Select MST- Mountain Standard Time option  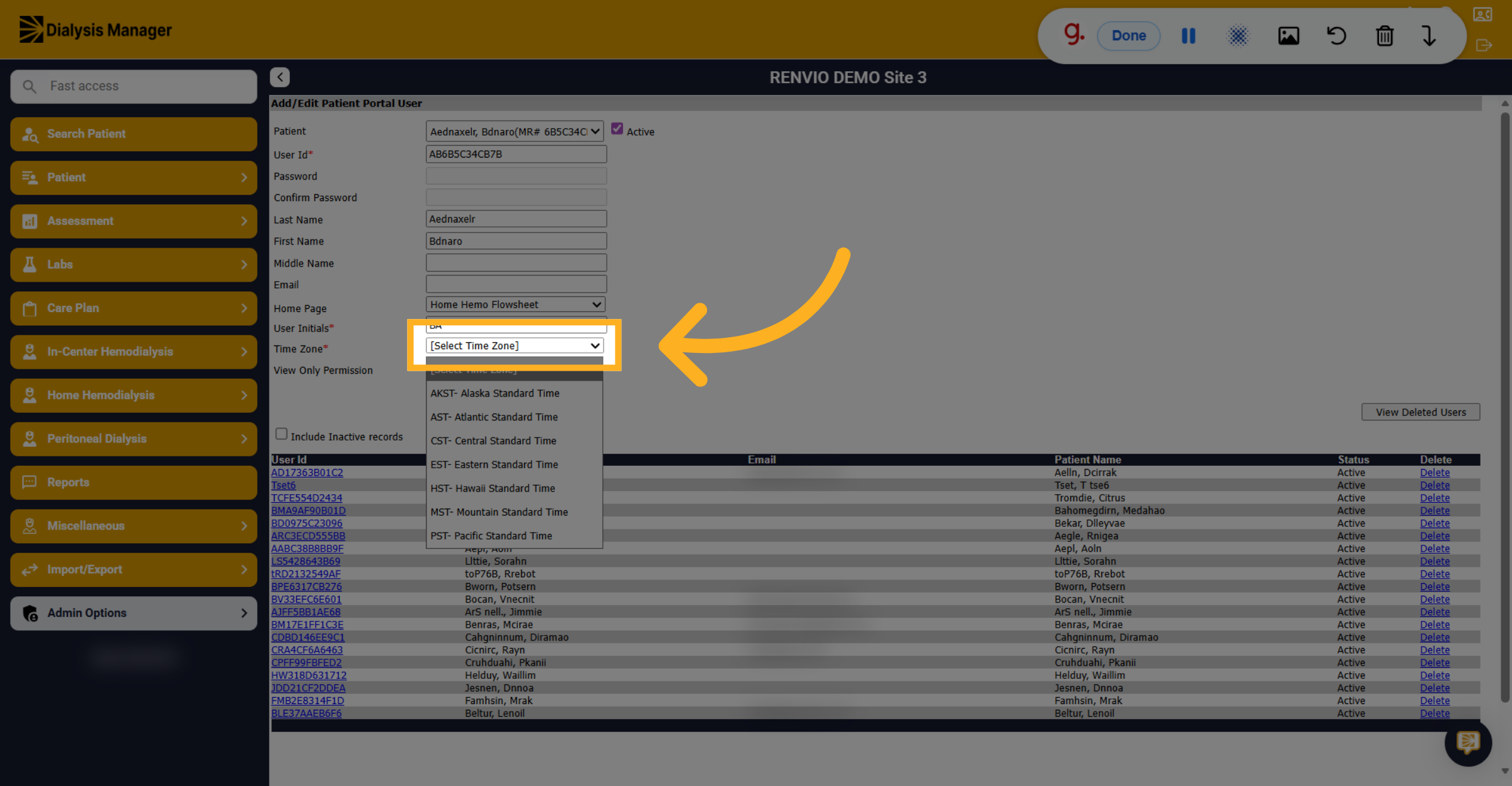[x=514, y=512]
